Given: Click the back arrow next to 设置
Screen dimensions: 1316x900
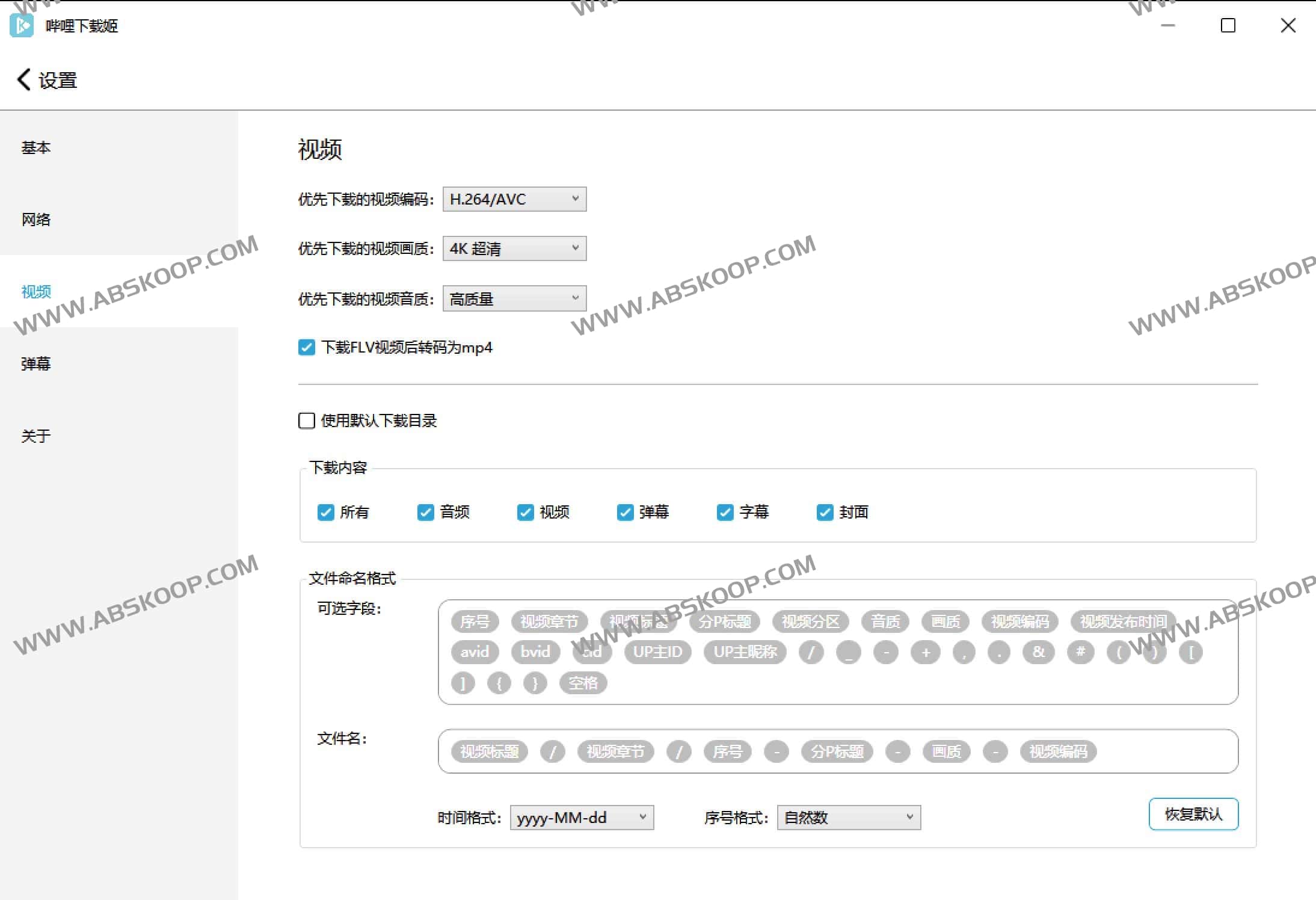Looking at the screenshot, I should [x=24, y=79].
